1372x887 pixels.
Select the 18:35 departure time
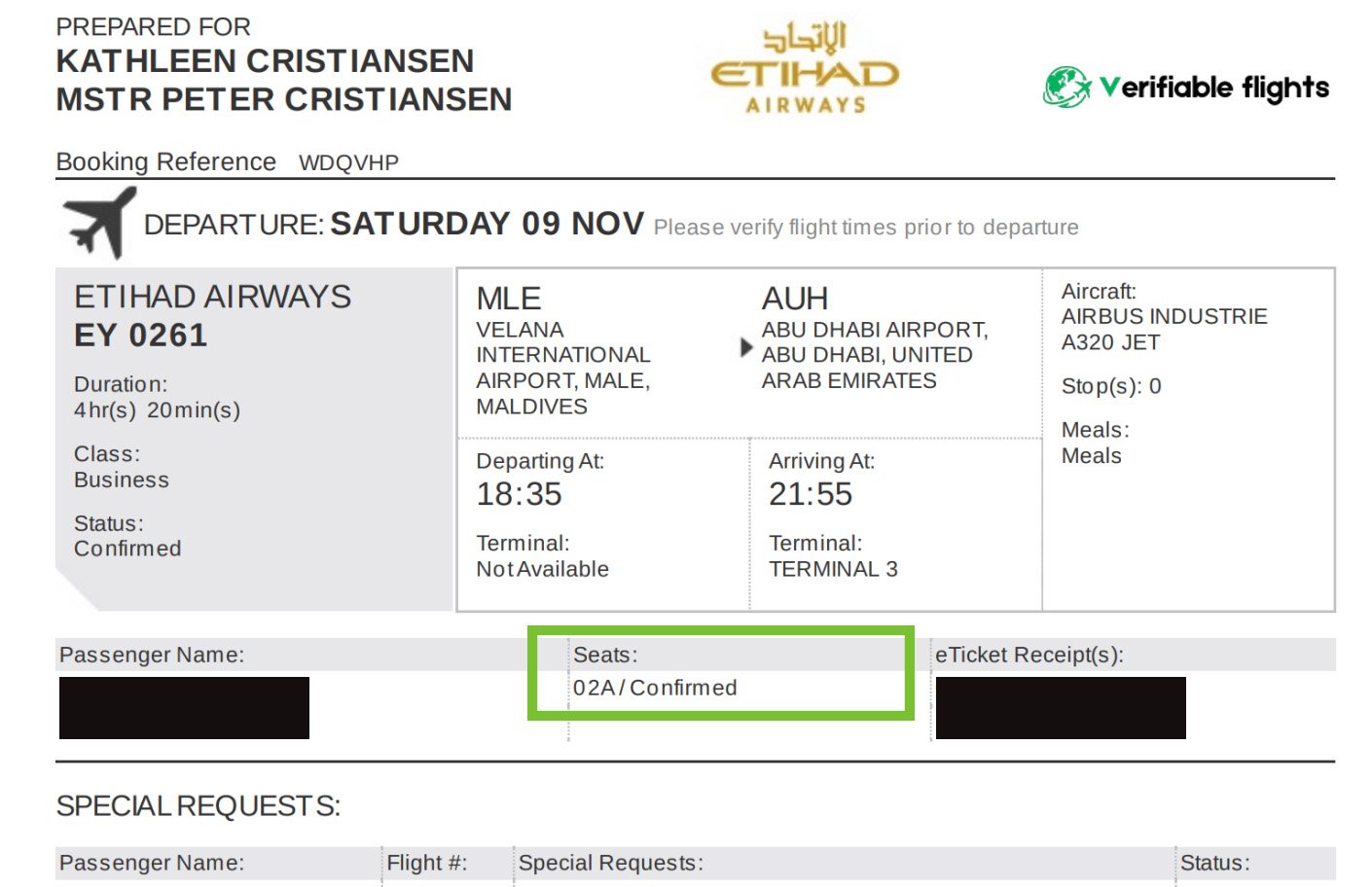pyautogui.click(x=519, y=494)
